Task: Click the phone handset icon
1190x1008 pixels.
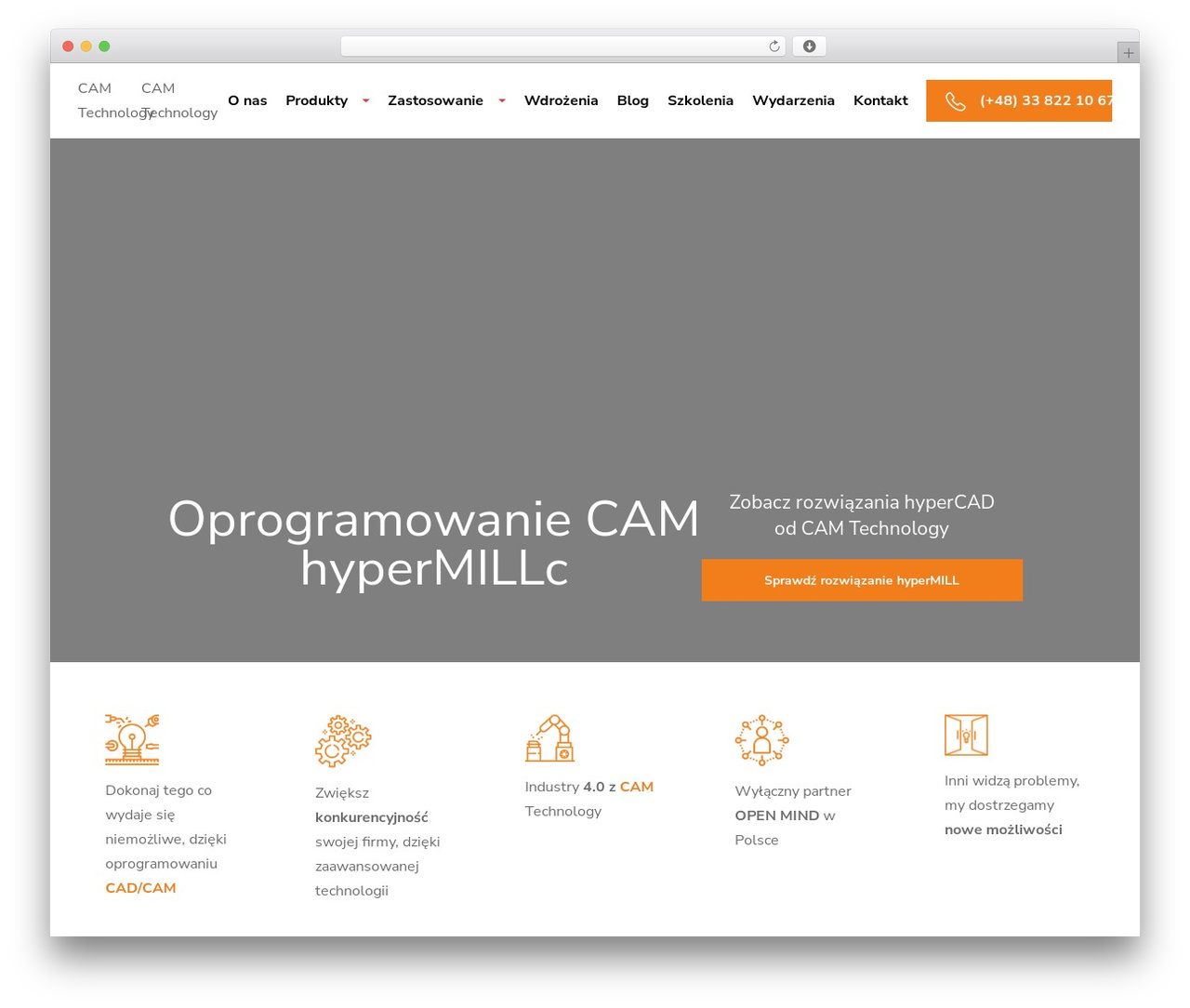Action: (x=955, y=101)
